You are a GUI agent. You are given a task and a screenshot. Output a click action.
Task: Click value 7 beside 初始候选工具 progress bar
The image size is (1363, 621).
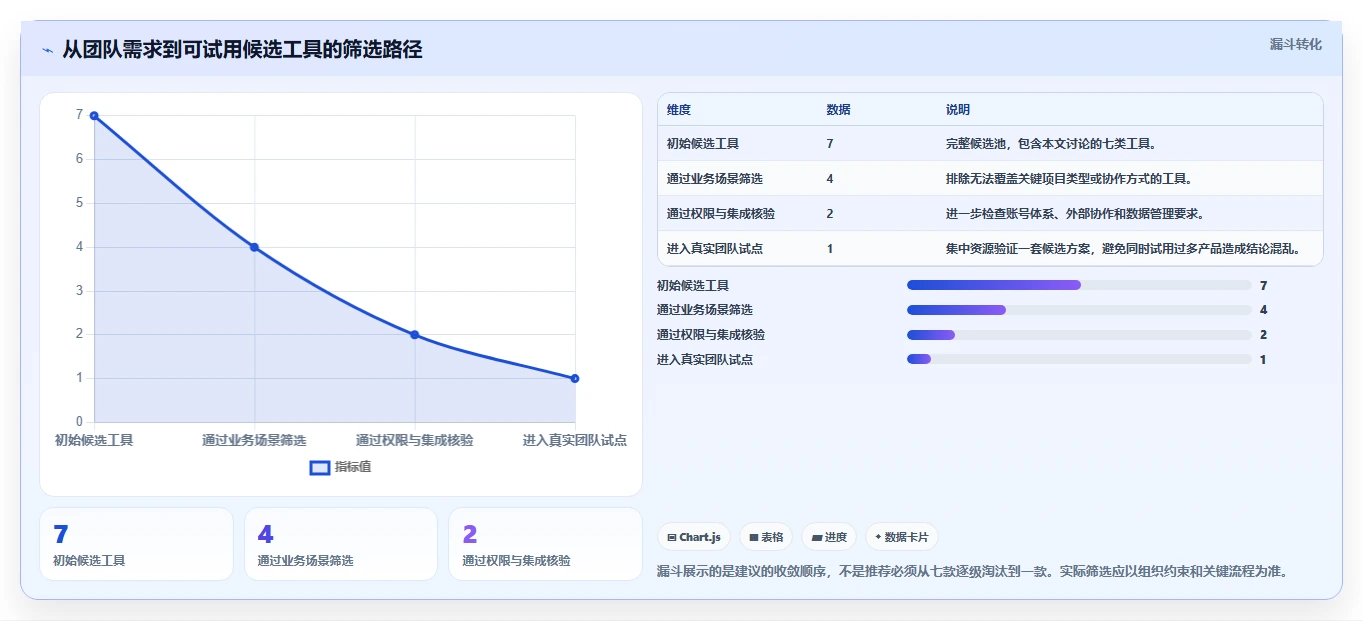coord(1264,286)
